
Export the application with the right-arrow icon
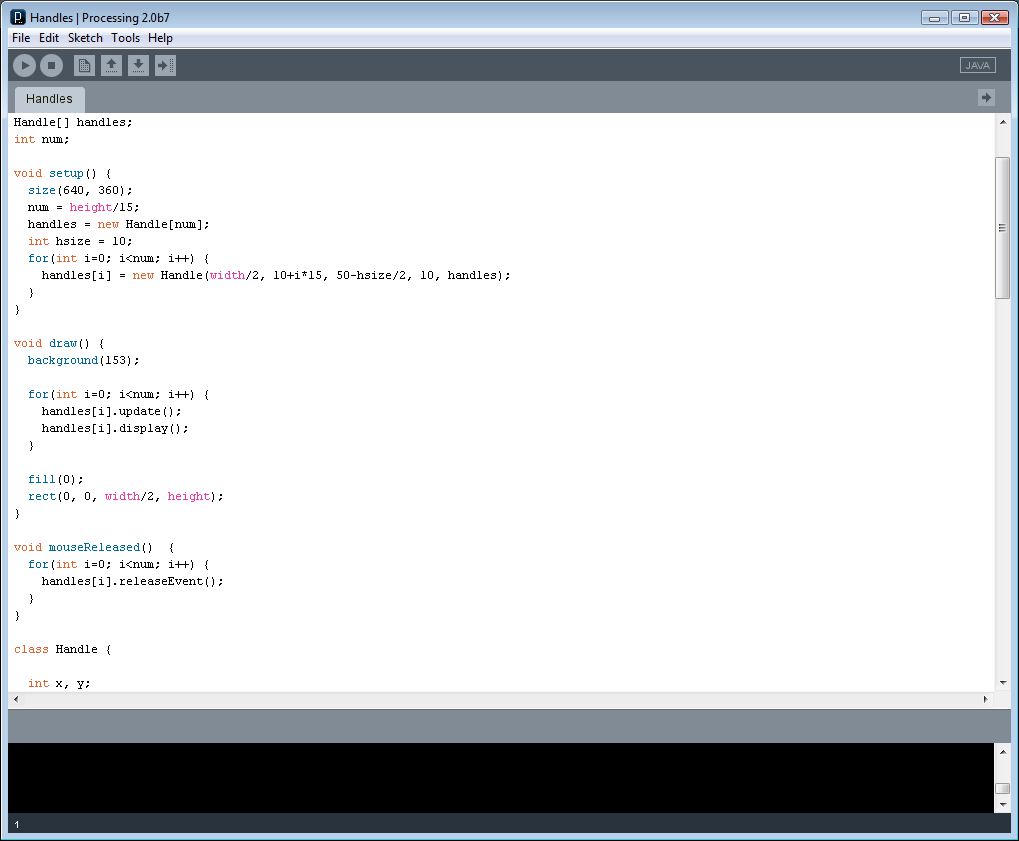click(x=165, y=65)
